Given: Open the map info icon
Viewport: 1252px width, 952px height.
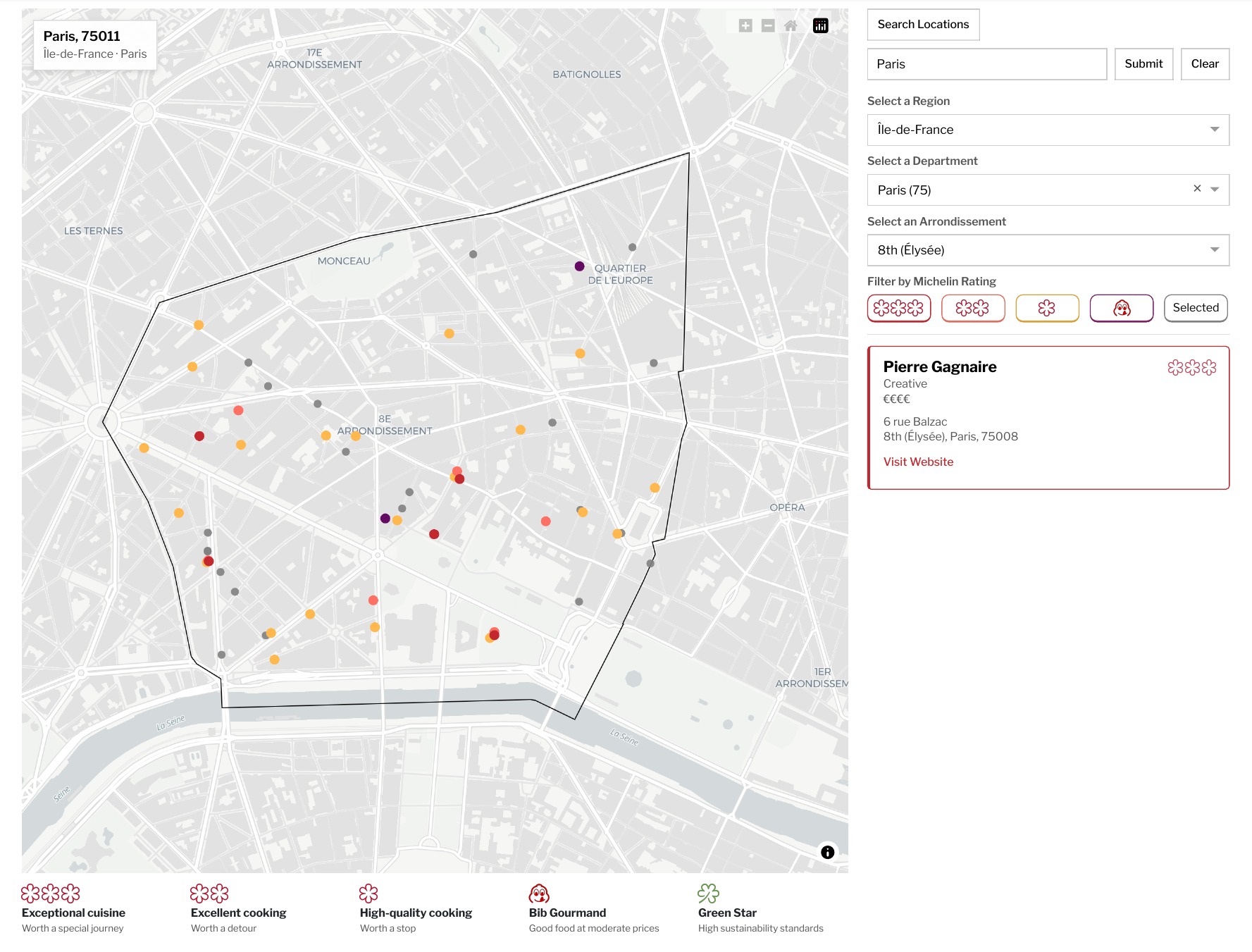Looking at the screenshot, I should tap(828, 852).
